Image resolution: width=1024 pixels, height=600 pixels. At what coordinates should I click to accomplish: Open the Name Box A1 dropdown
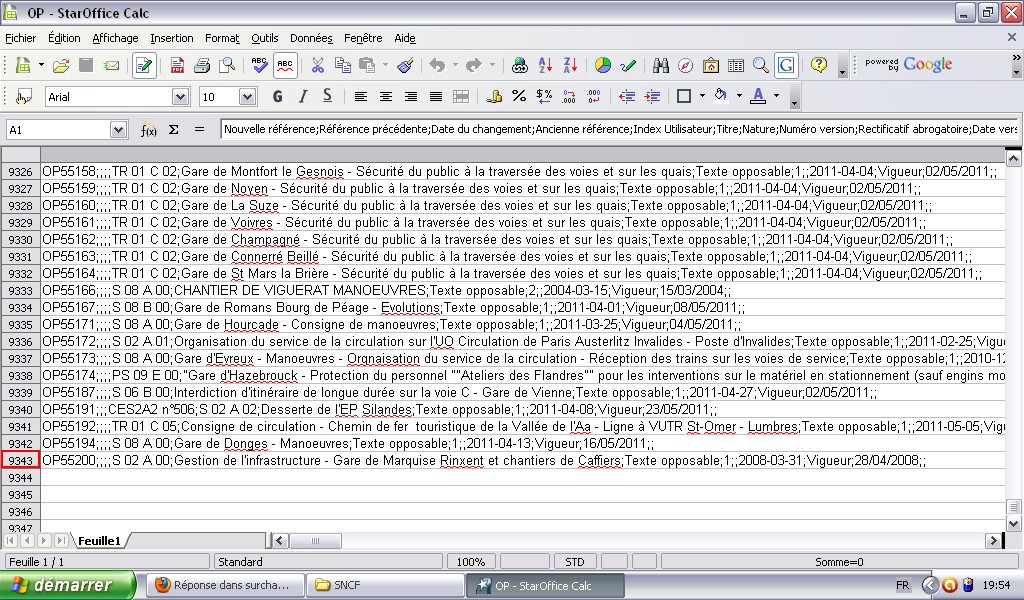coord(118,130)
